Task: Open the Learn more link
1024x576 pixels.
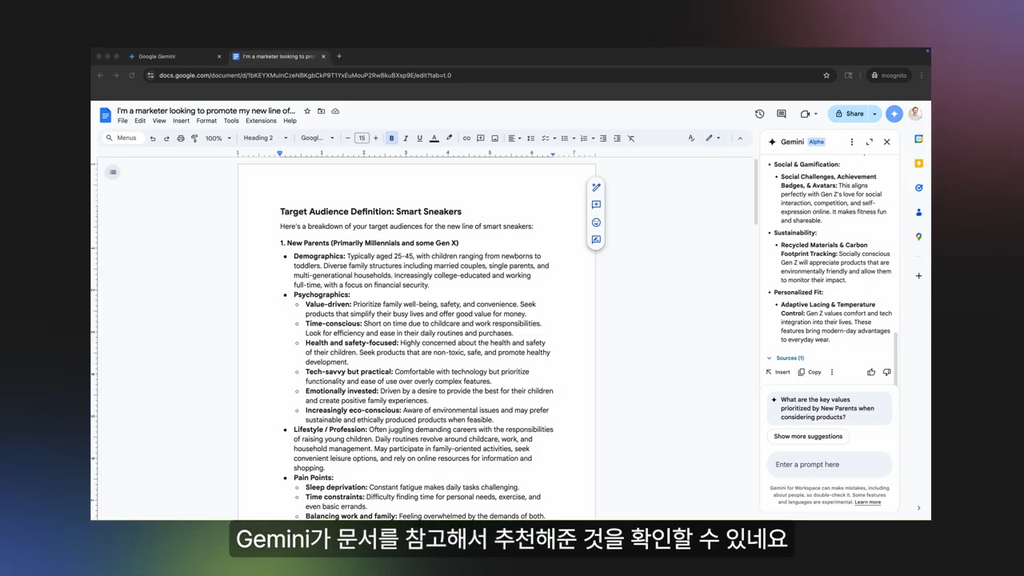Action: tap(867, 502)
